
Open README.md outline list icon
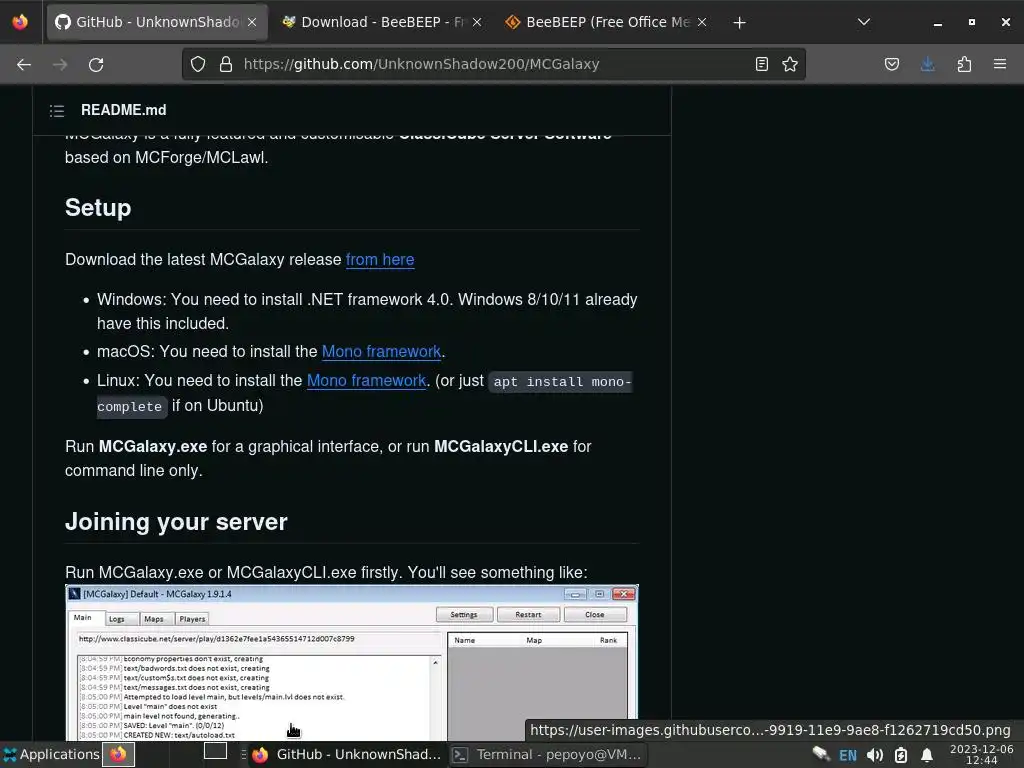coord(57,110)
